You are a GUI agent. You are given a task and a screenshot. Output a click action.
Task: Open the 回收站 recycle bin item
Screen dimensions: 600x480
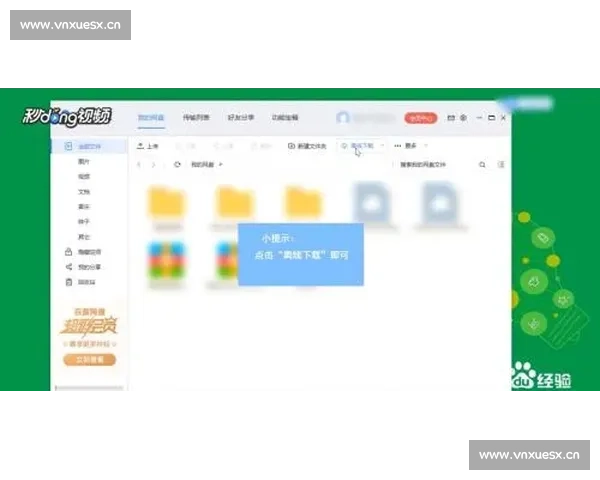point(80,282)
